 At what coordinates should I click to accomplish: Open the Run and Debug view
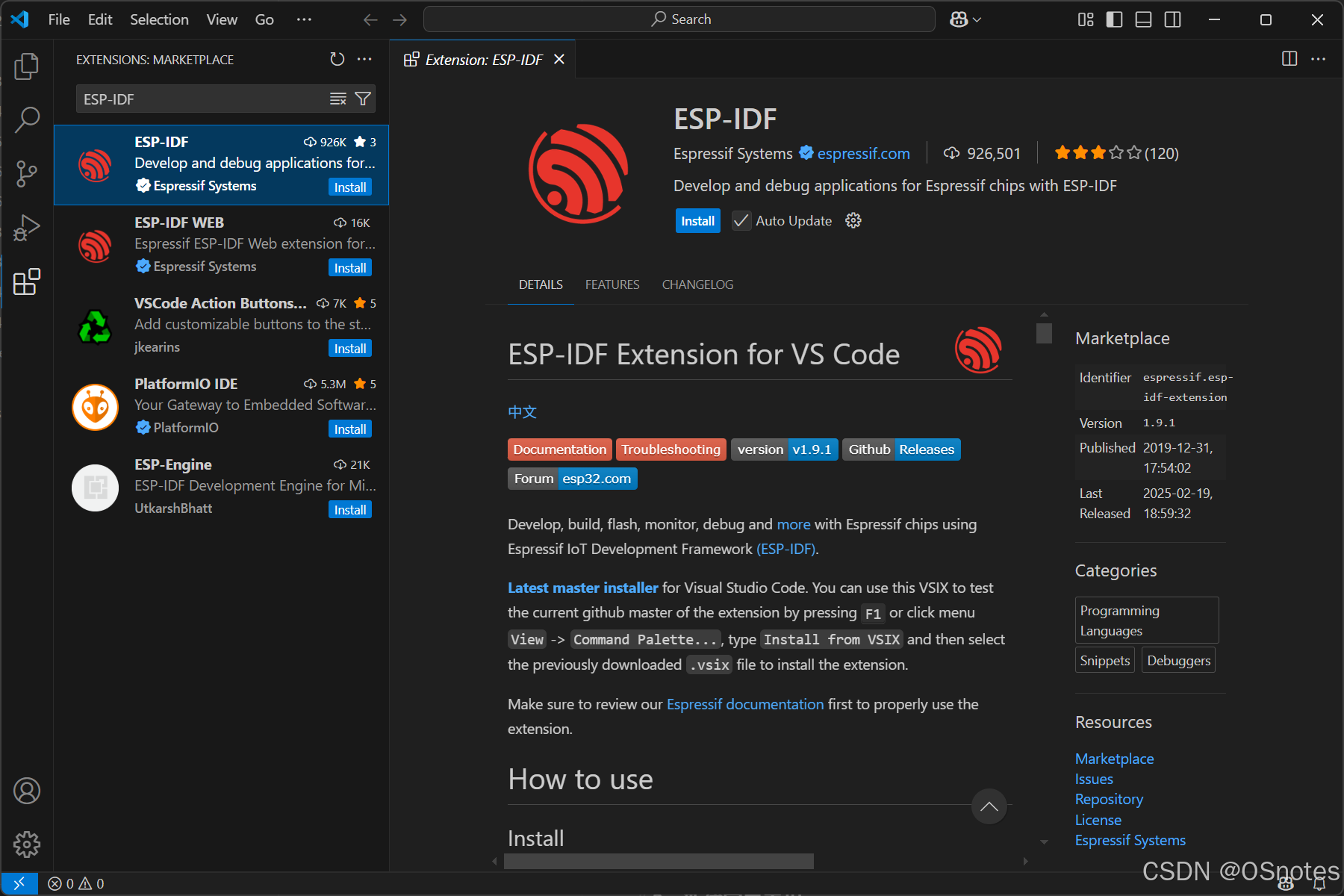pos(27,228)
